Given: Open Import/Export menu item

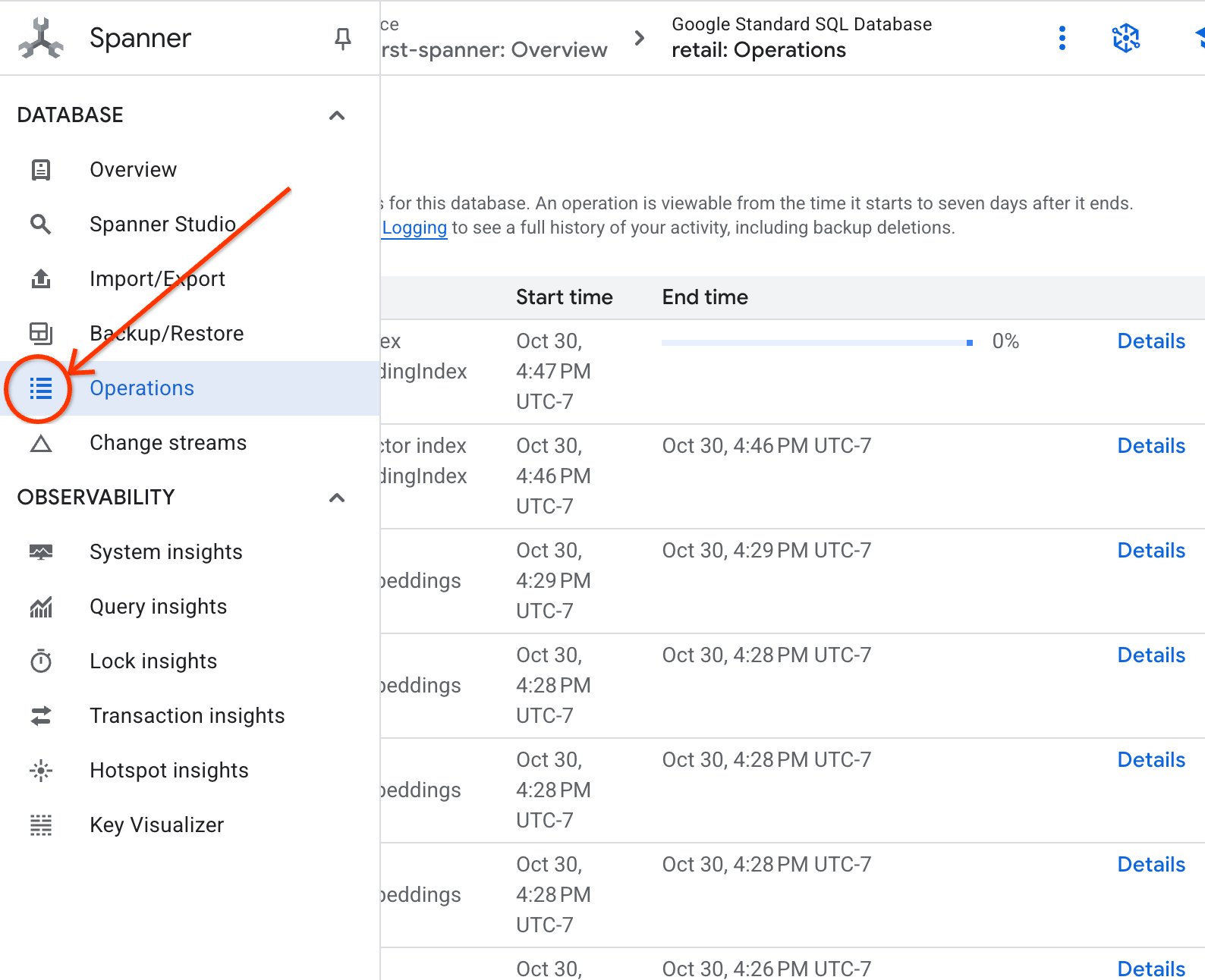Looking at the screenshot, I should tap(157, 279).
